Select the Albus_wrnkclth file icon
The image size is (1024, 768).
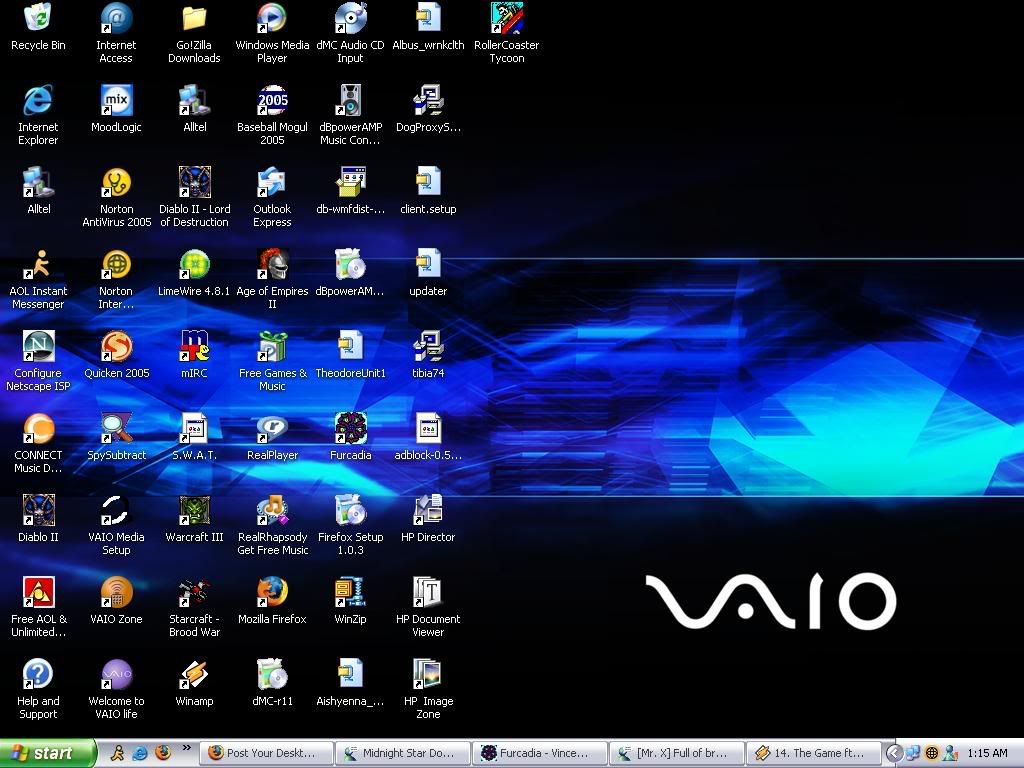(428, 18)
